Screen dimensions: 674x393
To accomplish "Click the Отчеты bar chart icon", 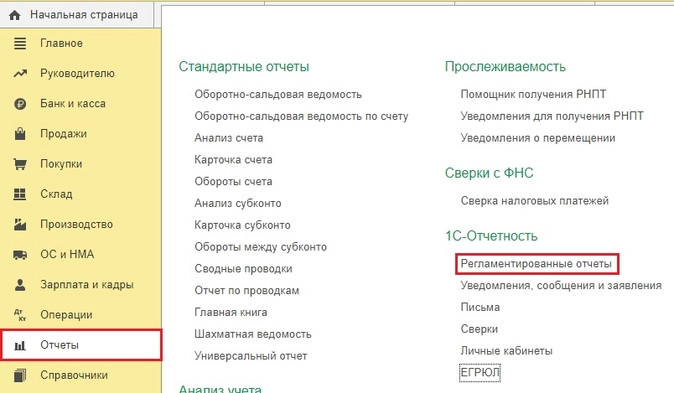I will tap(20, 345).
